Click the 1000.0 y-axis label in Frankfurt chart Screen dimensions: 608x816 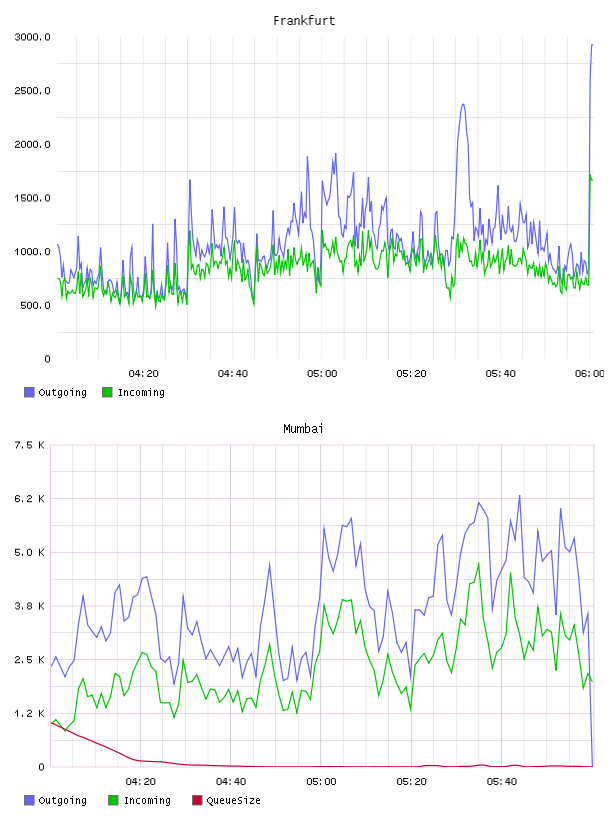pos(32,252)
